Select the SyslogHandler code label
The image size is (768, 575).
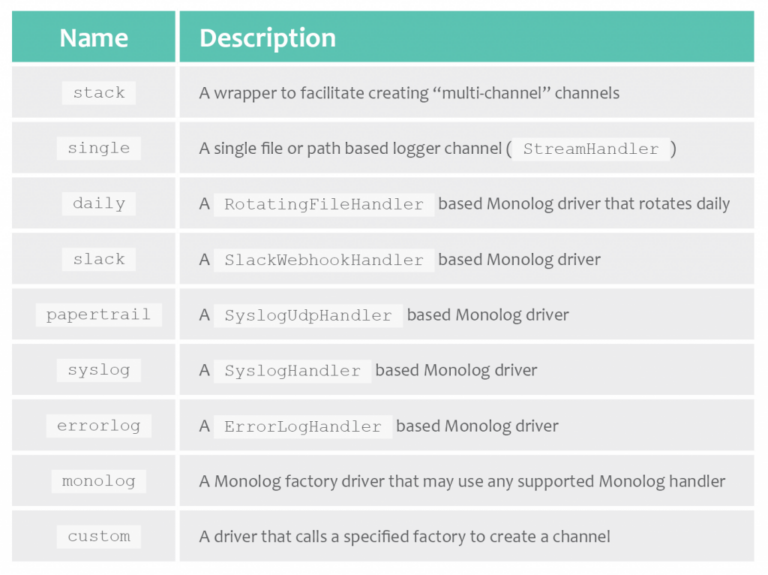292,371
